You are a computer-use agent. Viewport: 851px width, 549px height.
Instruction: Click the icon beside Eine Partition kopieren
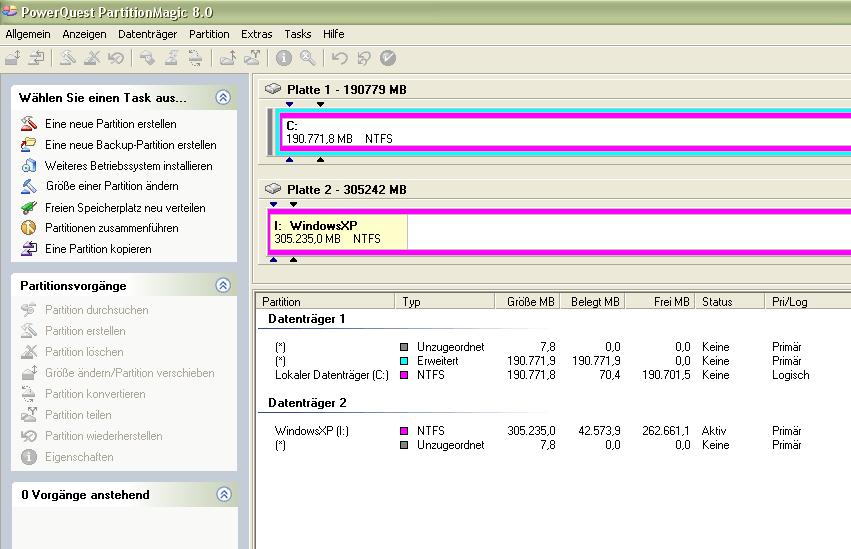(x=29, y=248)
